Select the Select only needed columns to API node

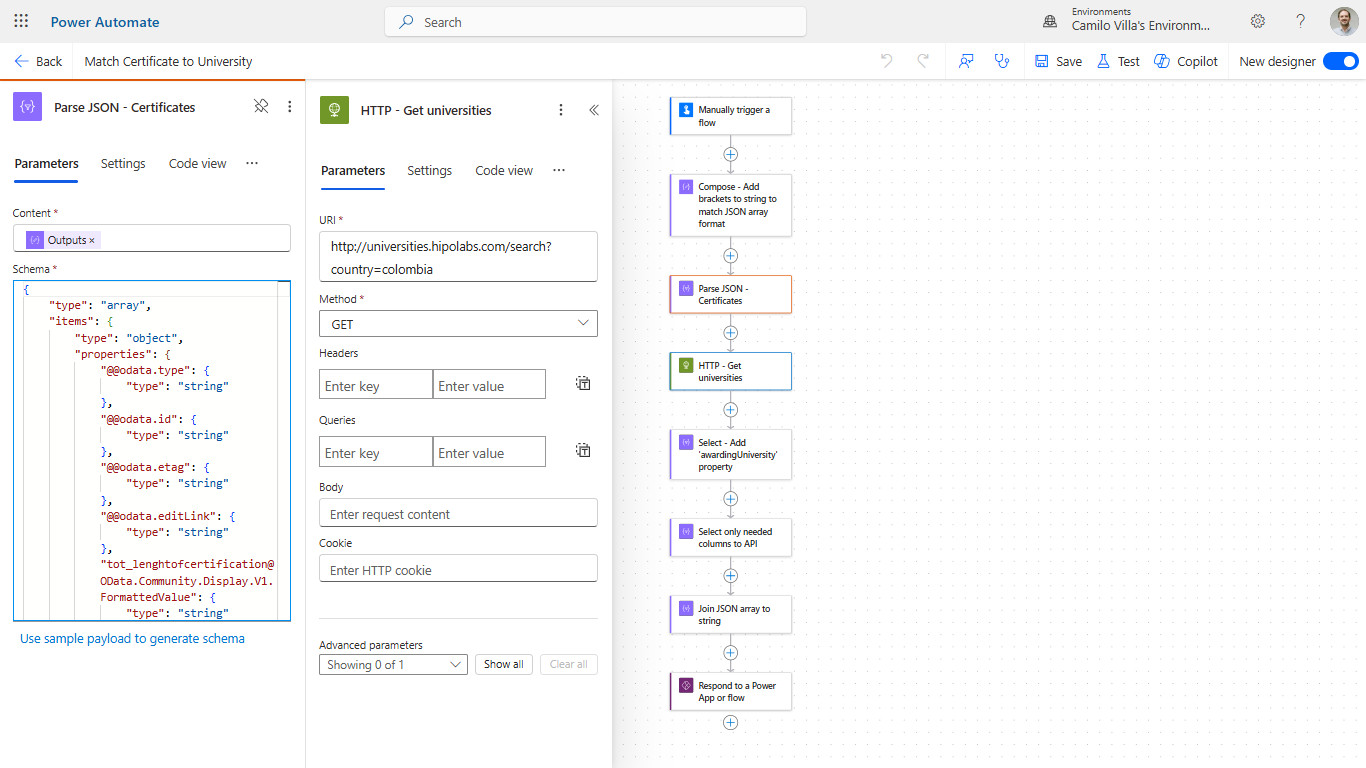click(x=730, y=537)
